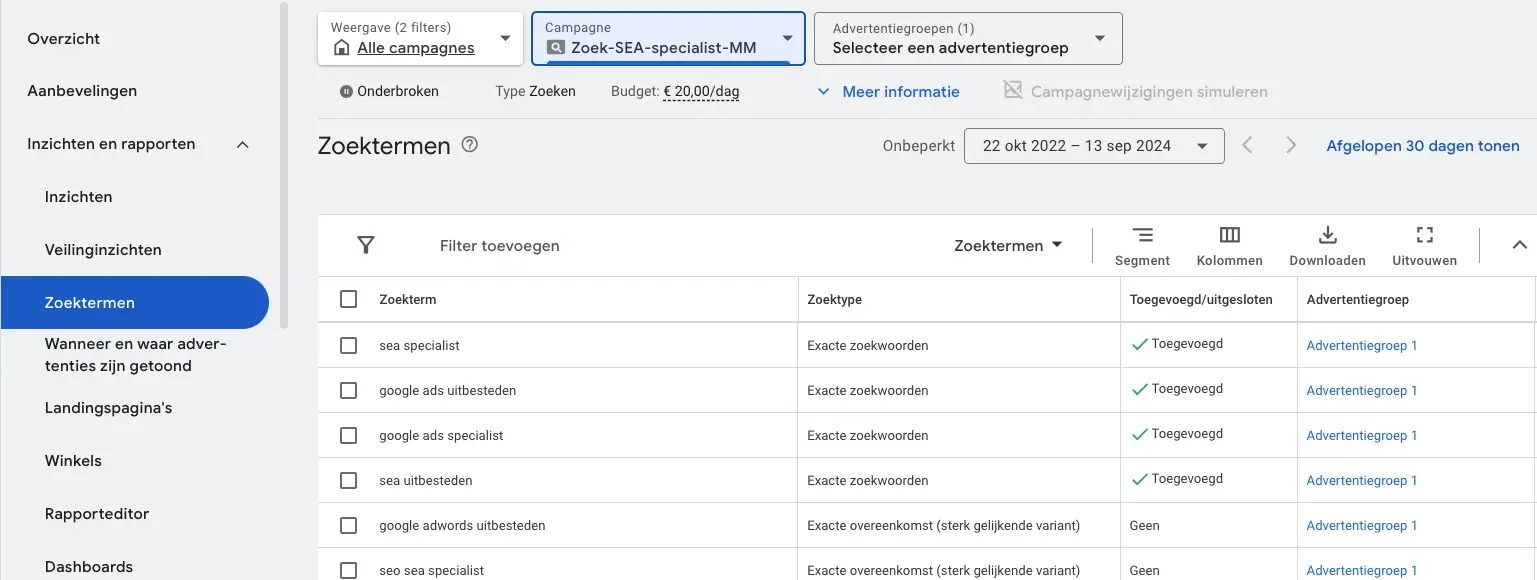The height and width of the screenshot is (580, 1537).
Task: Check the select-all checkbox in the table header
Action: coord(348,298)
